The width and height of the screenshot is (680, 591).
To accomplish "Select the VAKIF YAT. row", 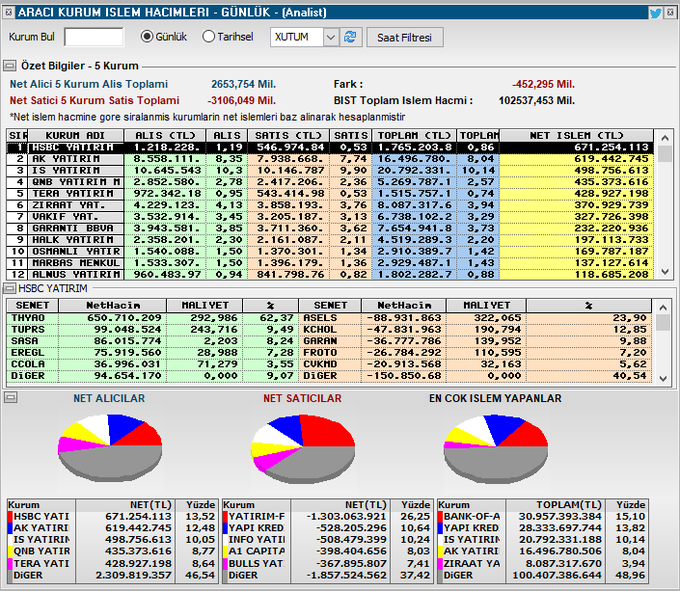I will [x=330, y=217].
